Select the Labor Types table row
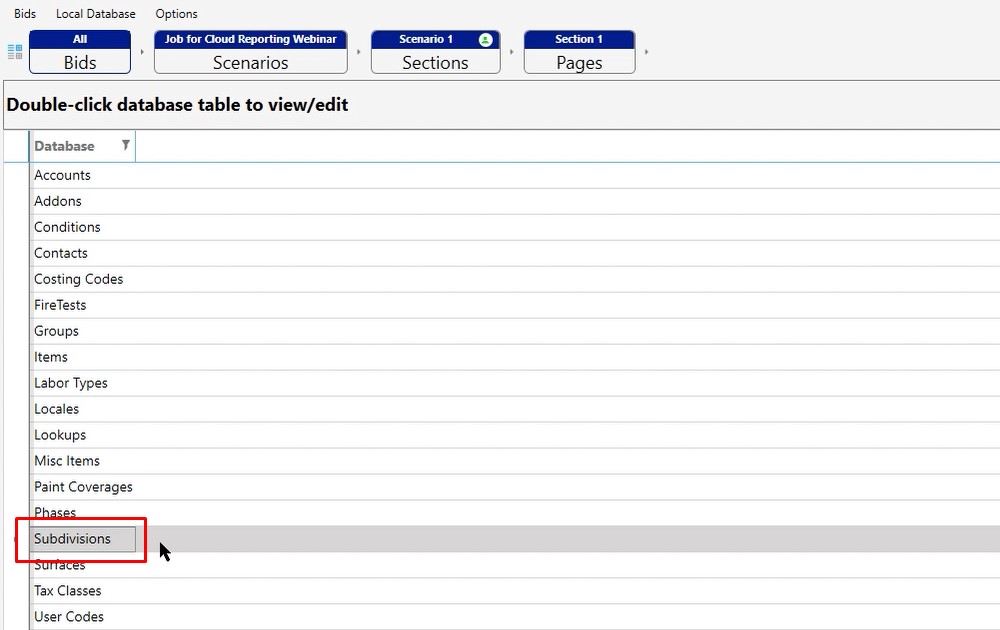This screenshot has width=1000, height=630. [70, 383]
